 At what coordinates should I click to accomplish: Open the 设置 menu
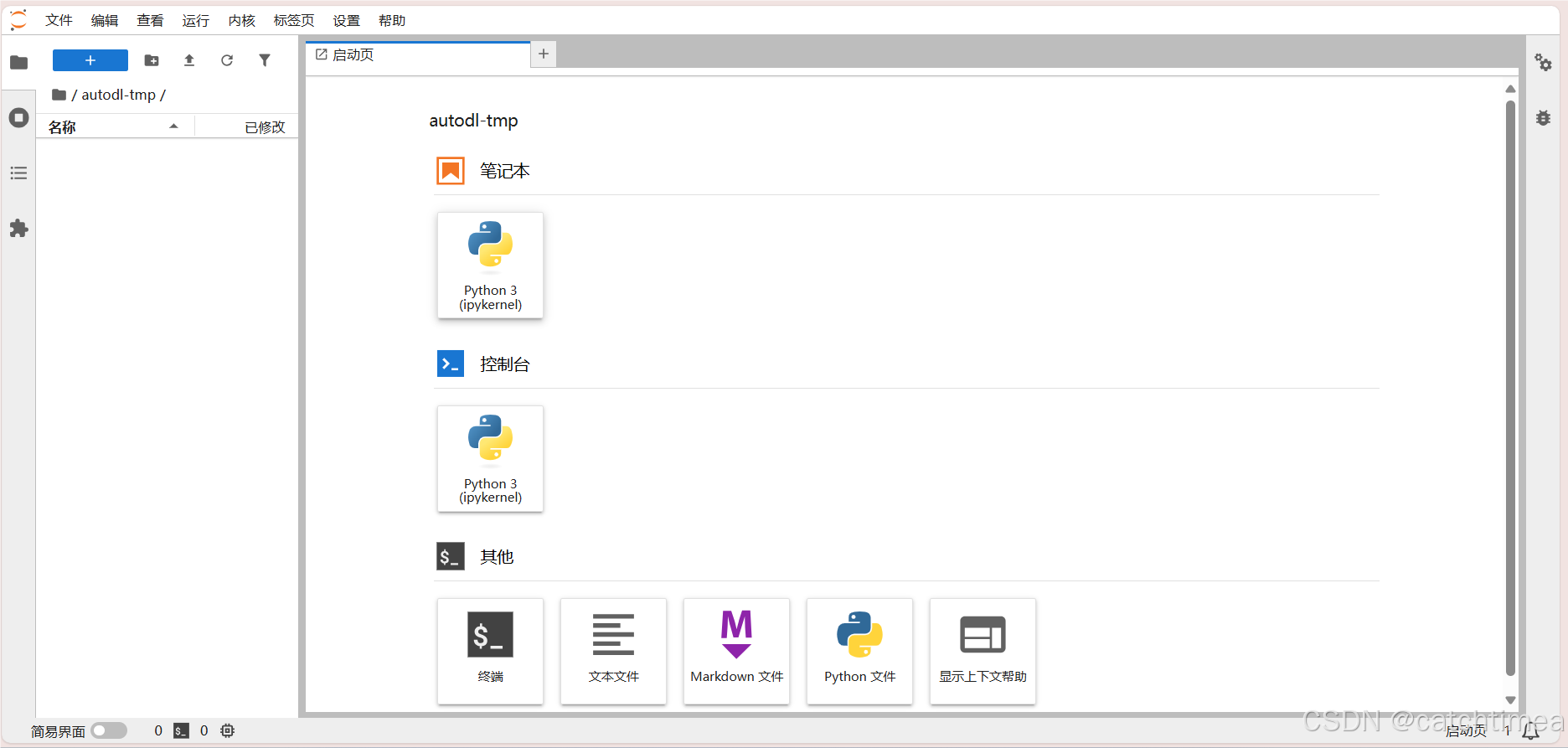pyautogui.click(x=347, y=20)
